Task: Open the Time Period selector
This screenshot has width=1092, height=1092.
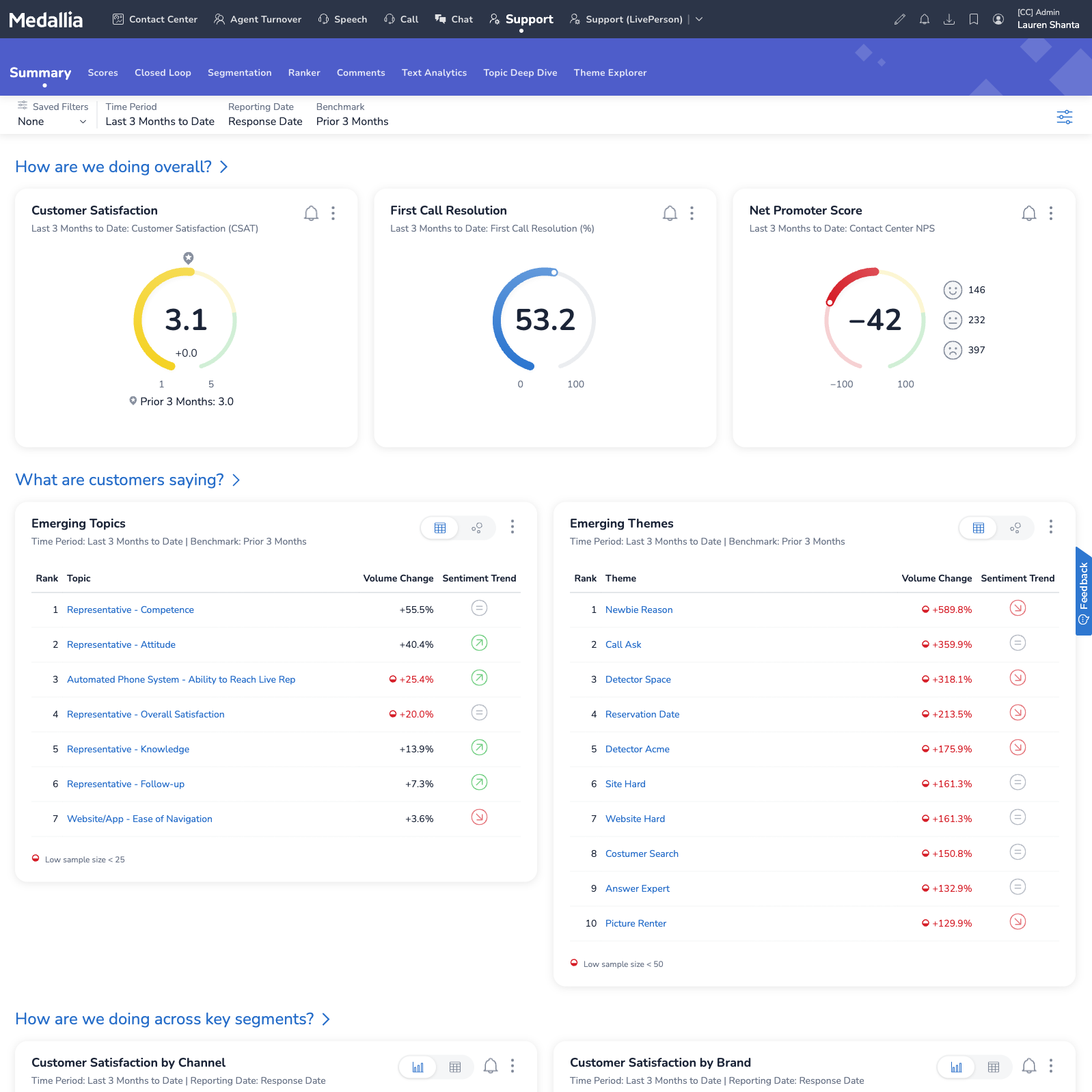Action: point(160,122)
